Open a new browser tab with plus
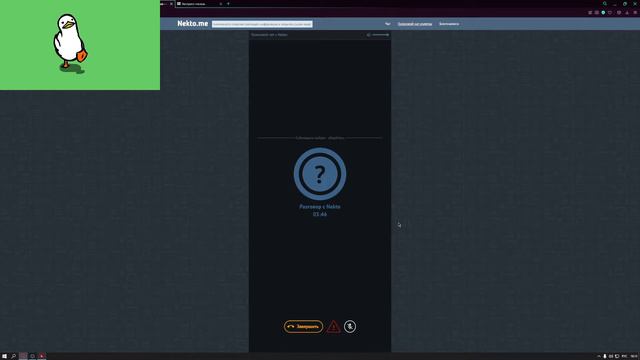Image resolution: width=640 pixels, height=360 pixels. 228,4
